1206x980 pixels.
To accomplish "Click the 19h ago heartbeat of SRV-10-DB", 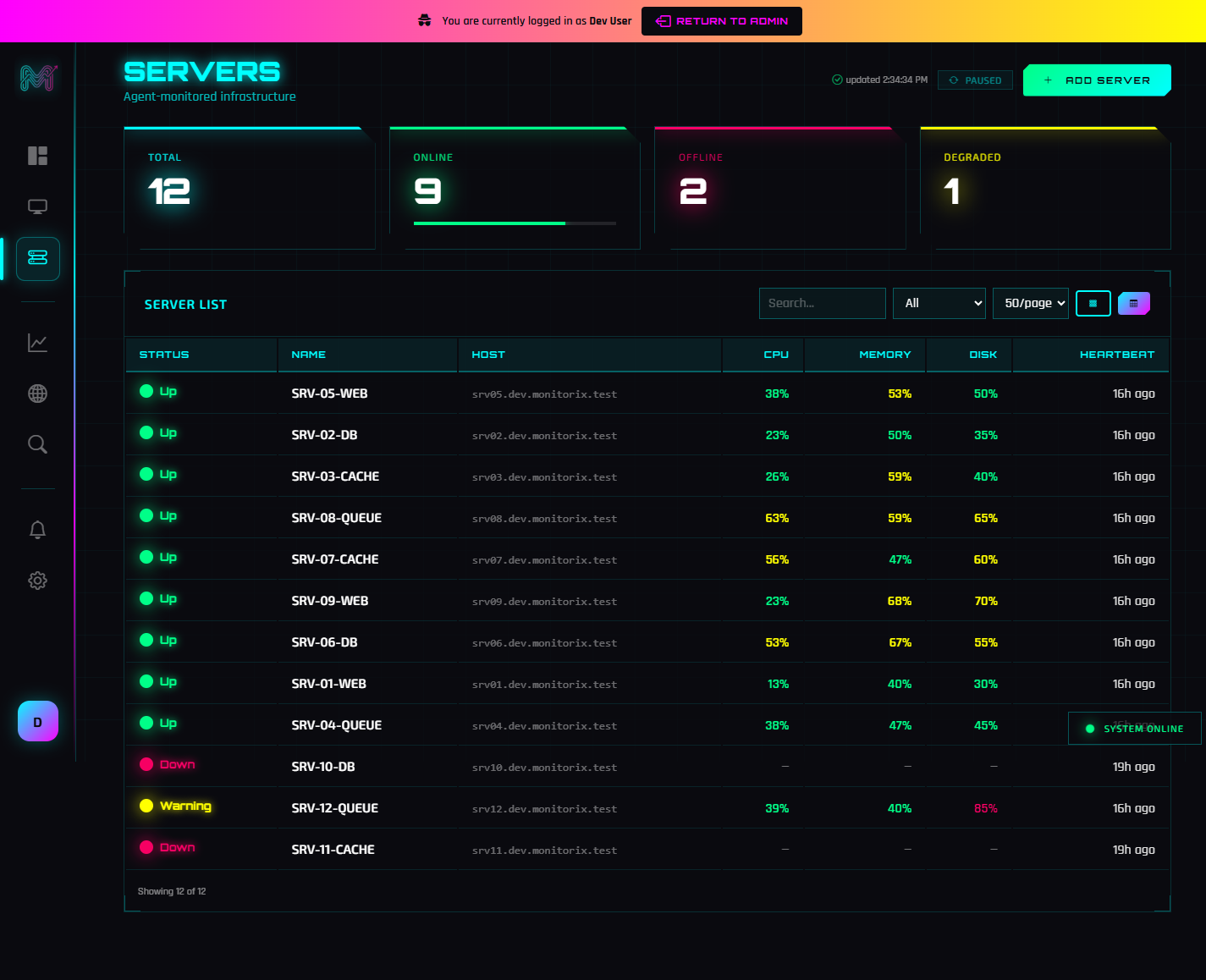I will [1134, 767].
